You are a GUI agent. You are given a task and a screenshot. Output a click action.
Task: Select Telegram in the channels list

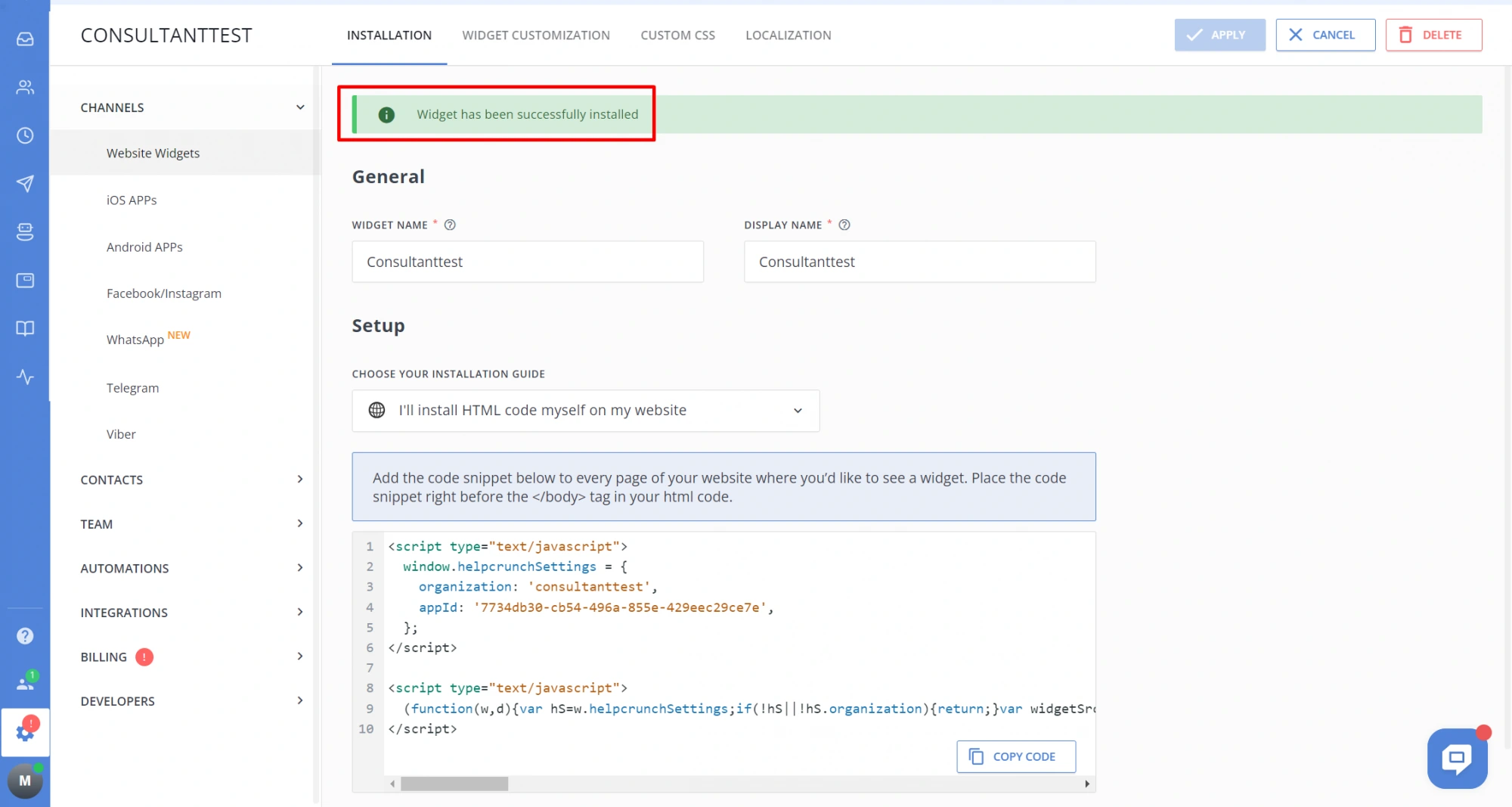132,388
